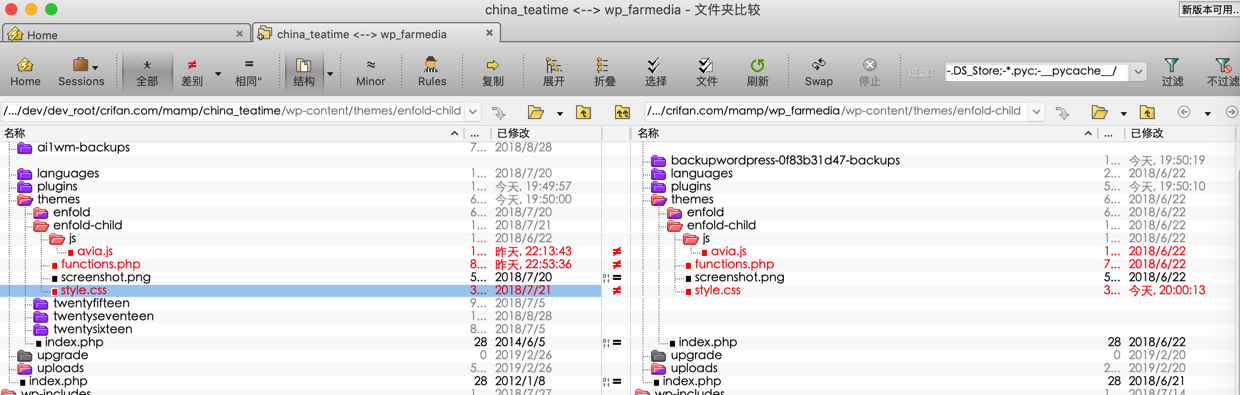Open the back navigation history dropdown
The height and width of the screenshot is (395, 1240).
tap(1207, 113)
